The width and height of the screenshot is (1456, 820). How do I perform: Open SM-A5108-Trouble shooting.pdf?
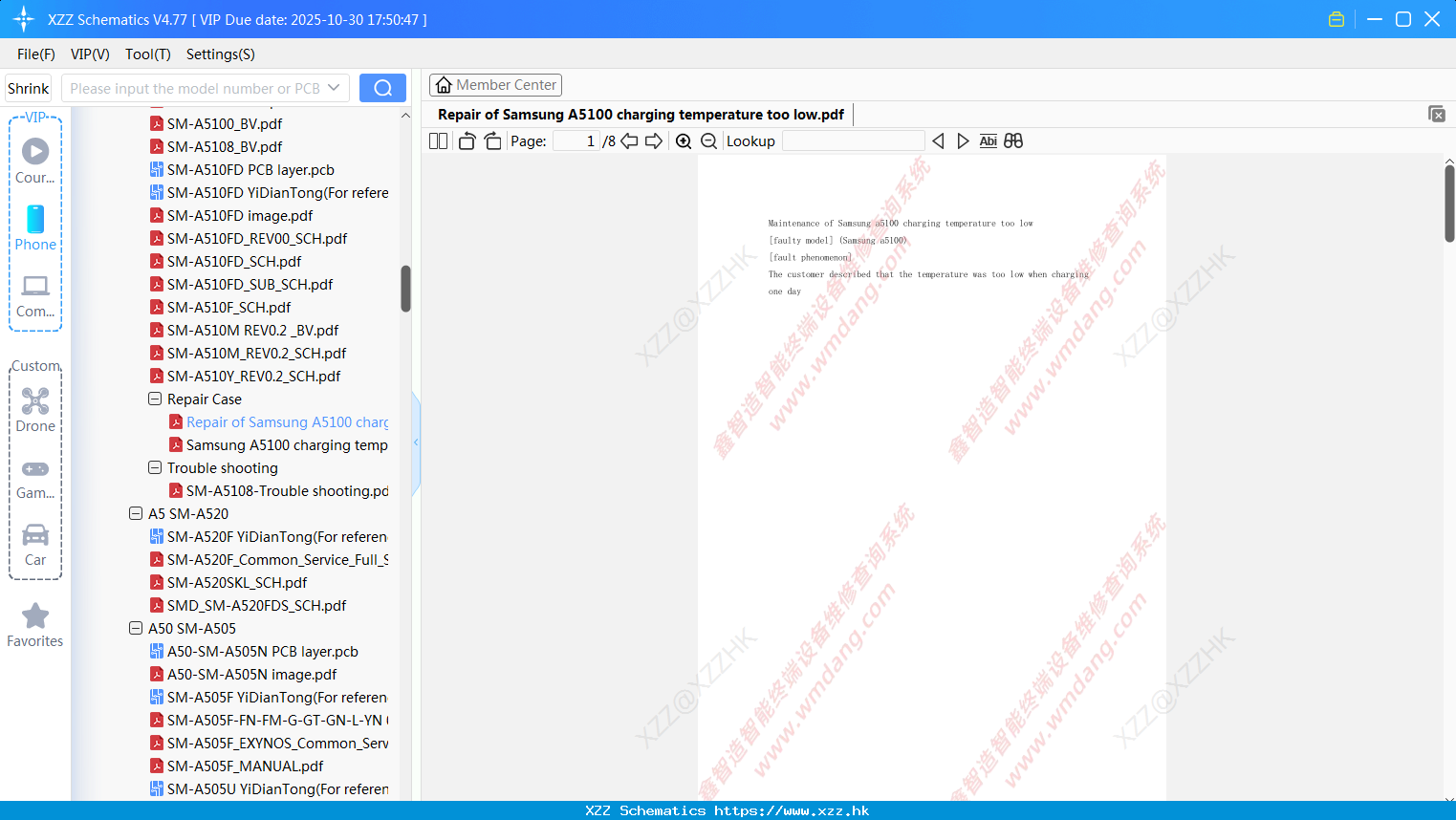click(278, 490)
